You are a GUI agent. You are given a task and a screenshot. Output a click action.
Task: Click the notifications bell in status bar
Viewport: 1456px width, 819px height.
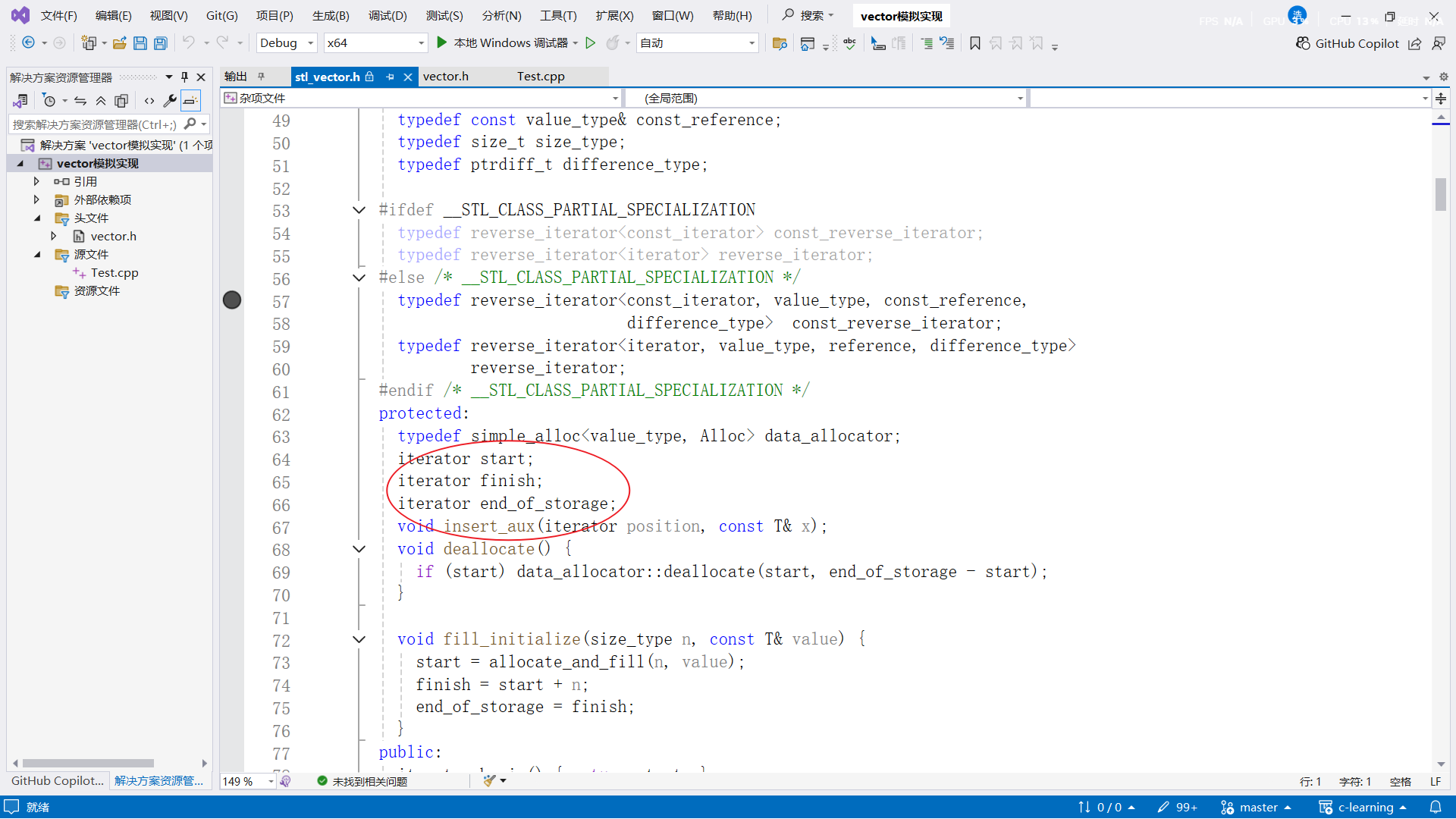(1435, 807)
